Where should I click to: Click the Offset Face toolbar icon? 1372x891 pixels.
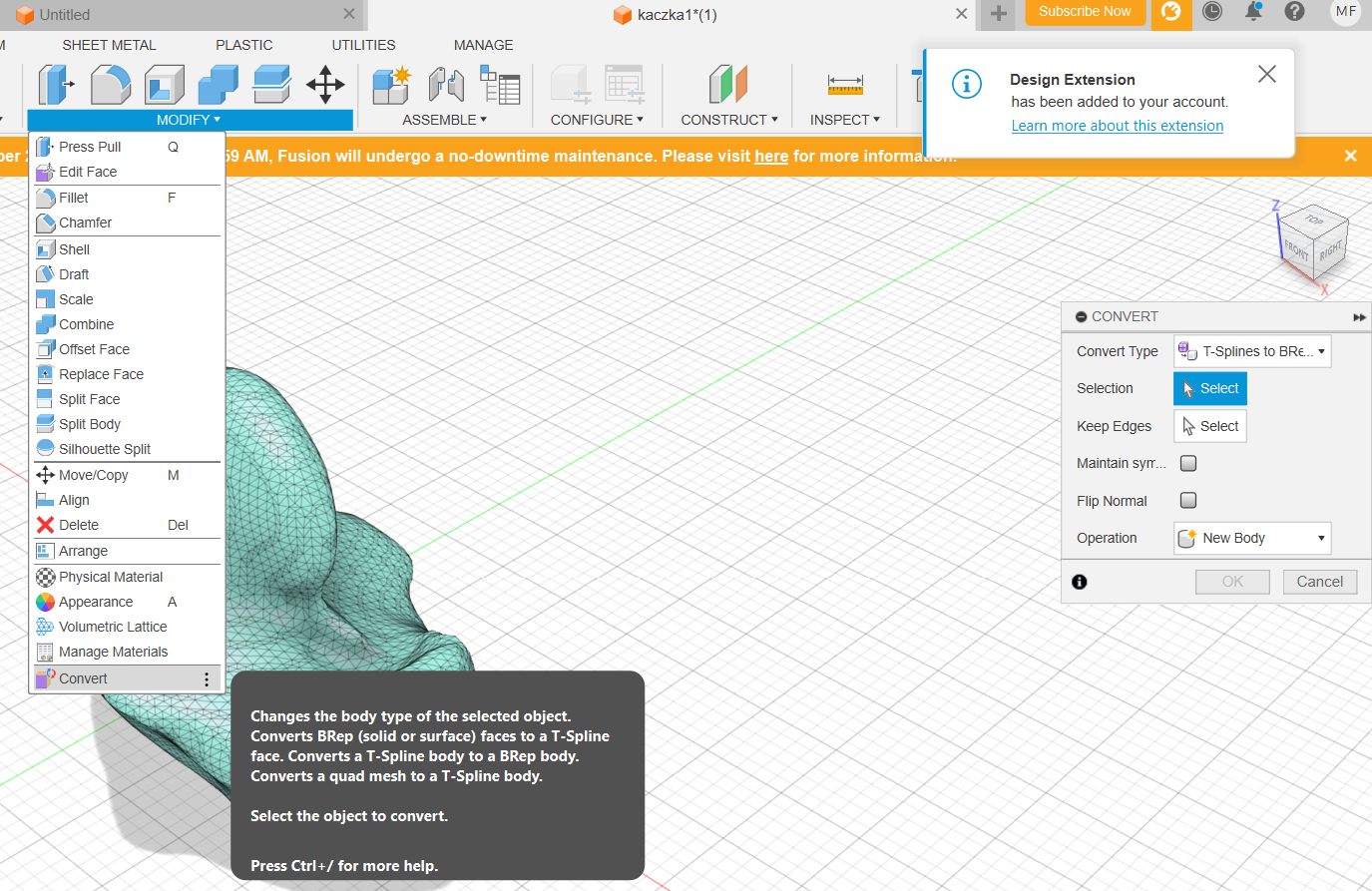(x=270, y=85)
